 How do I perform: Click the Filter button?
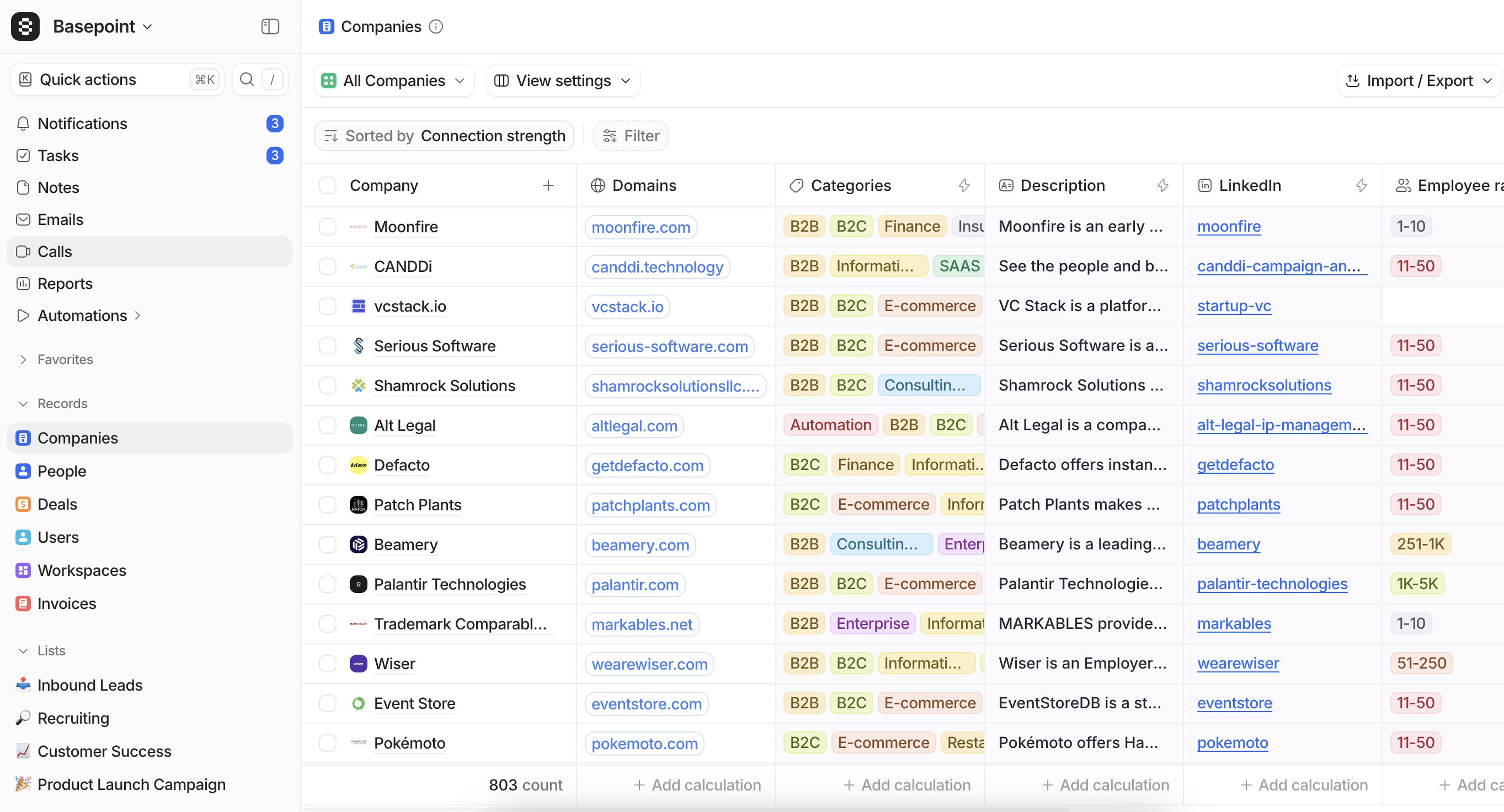tap(631, 136)
